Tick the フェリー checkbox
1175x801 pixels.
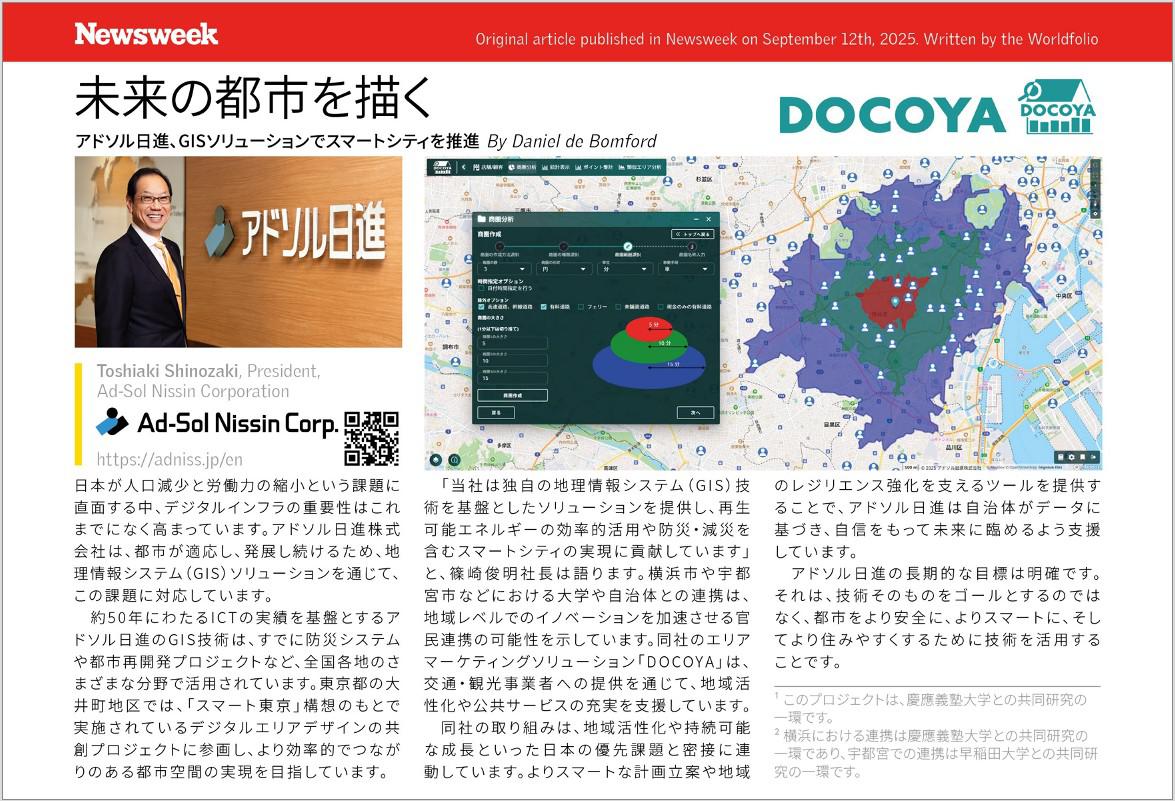pos(581,307)
